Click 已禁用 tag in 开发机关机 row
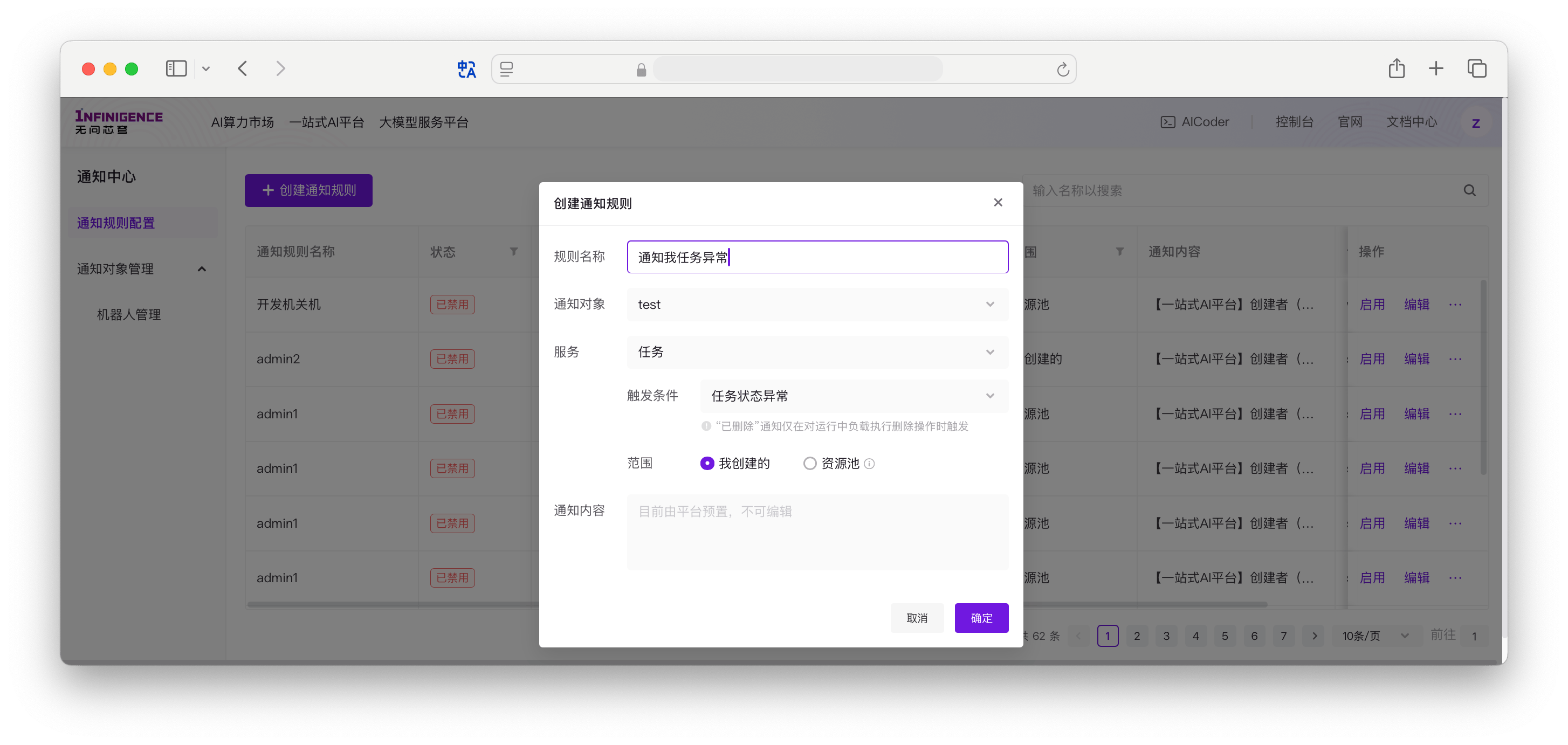This screenshot has width=1568, height=745. tap(452, 305)
